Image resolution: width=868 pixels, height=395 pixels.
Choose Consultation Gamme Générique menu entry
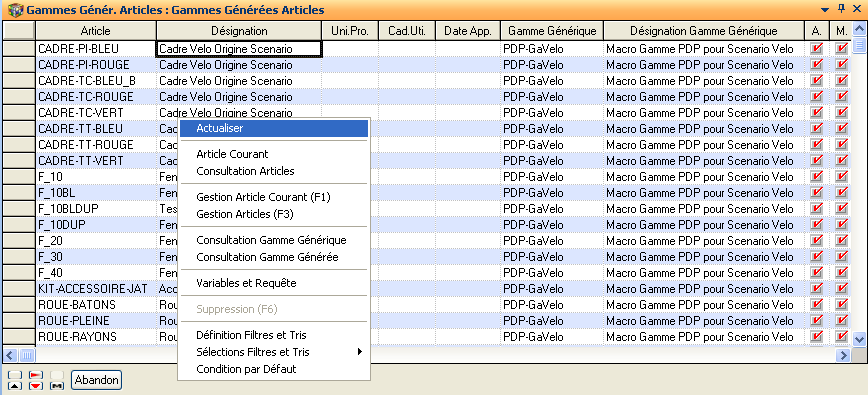click(x=271, y=240)
